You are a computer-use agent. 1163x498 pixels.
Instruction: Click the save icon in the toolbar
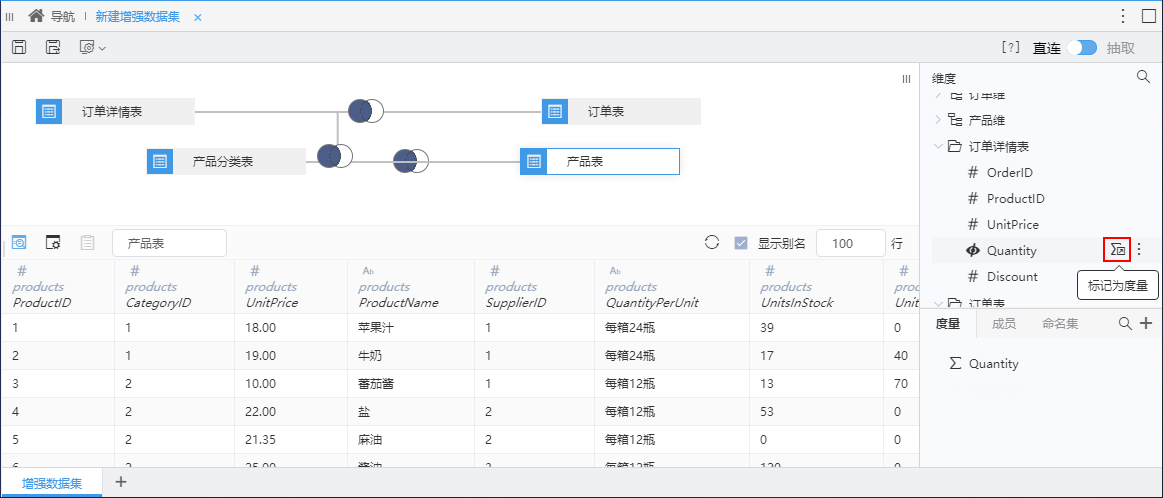pyautogui.click(x=20, y=47)
